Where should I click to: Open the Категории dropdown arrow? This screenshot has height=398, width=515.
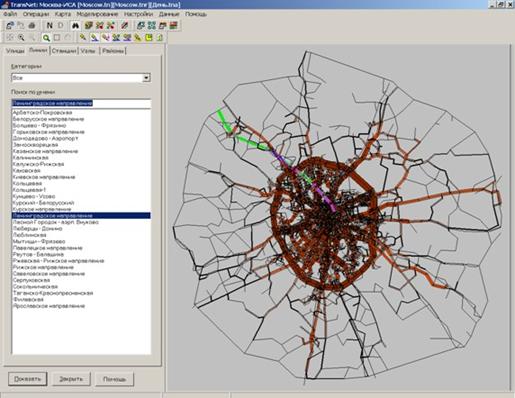point(146,78)
